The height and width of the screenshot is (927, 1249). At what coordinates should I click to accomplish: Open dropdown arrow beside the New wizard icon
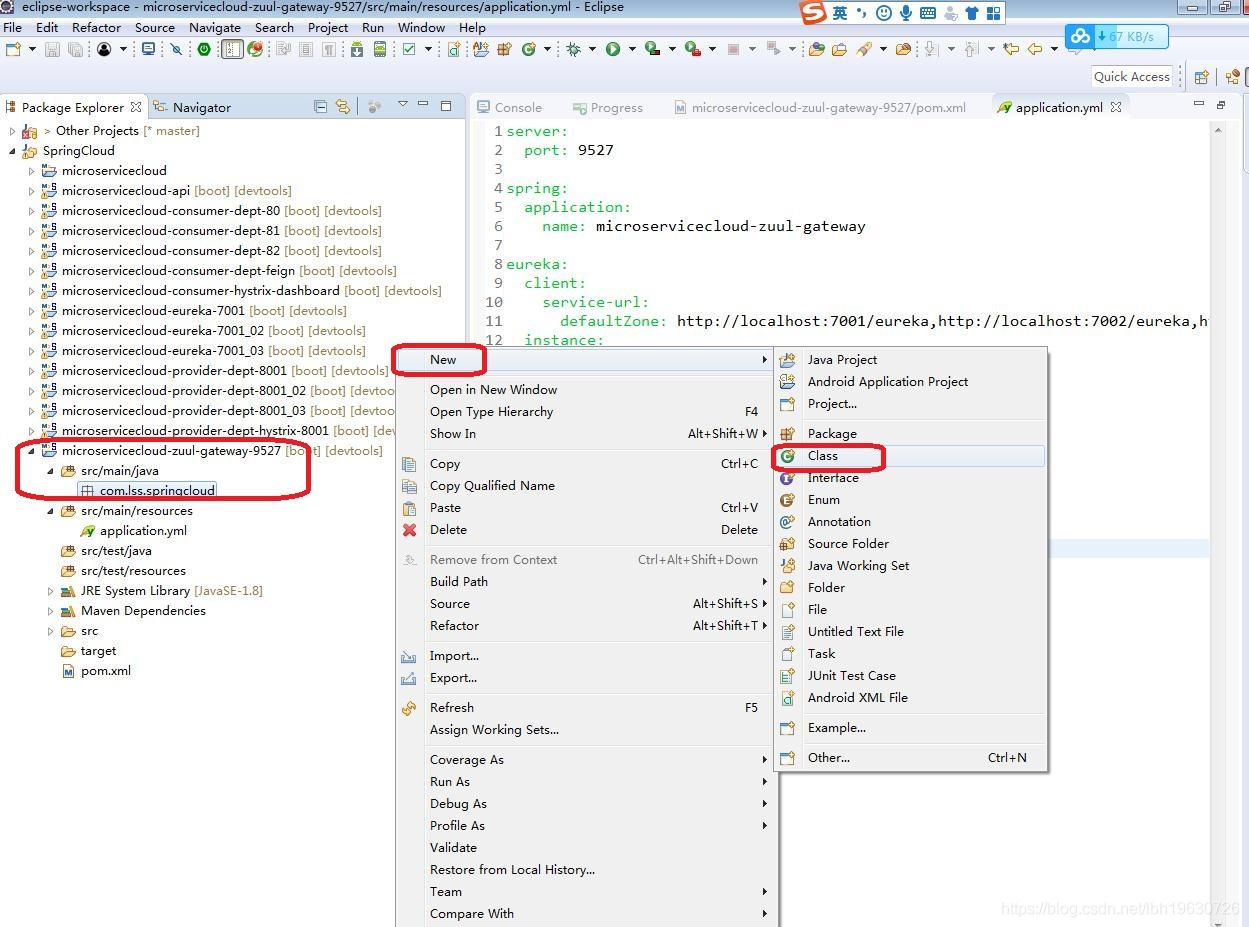32,49
